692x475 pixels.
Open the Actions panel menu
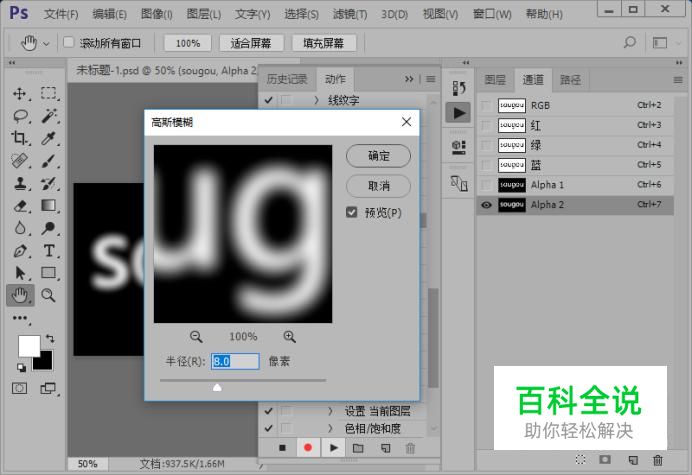pos(431,79)
